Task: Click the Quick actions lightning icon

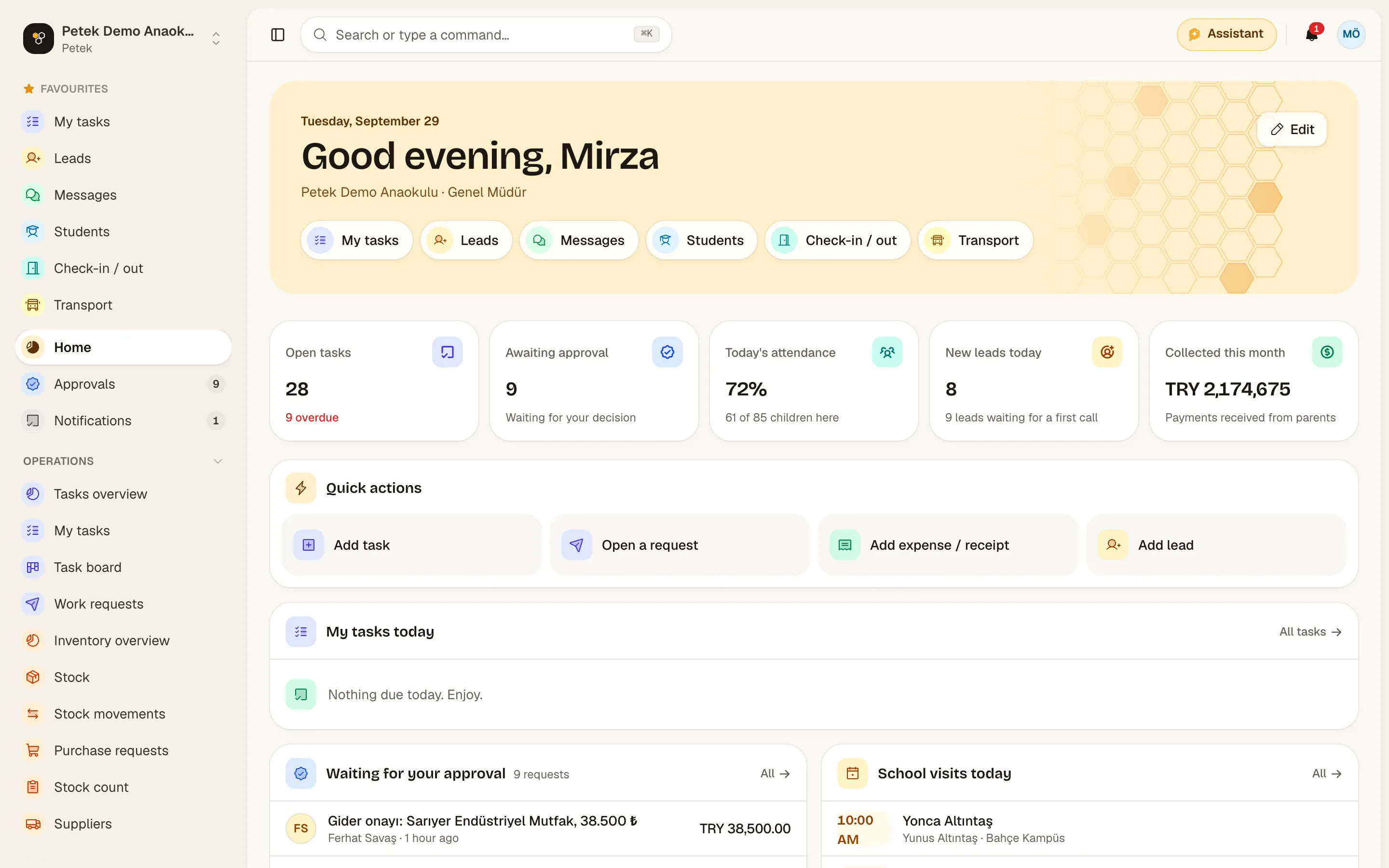Action: 301,488
